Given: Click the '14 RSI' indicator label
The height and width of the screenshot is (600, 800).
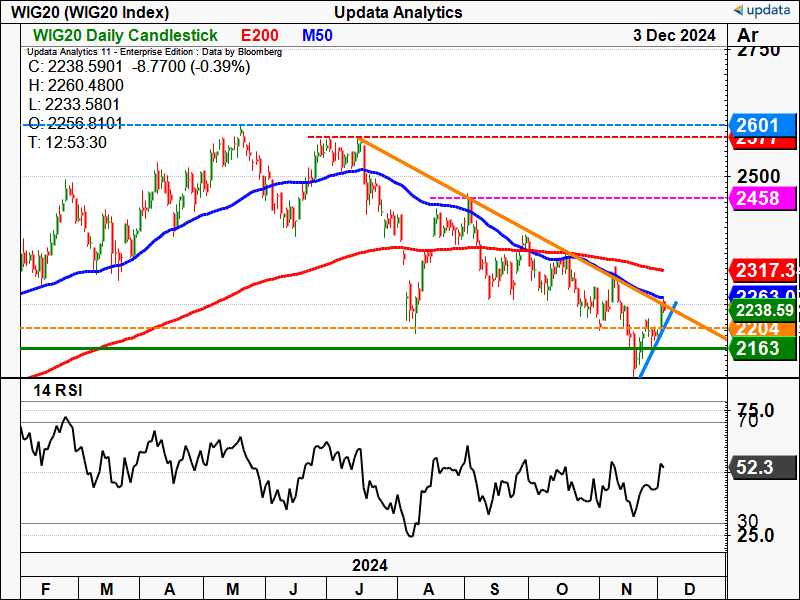Looking at the screenshot, I should pos(58,391).
